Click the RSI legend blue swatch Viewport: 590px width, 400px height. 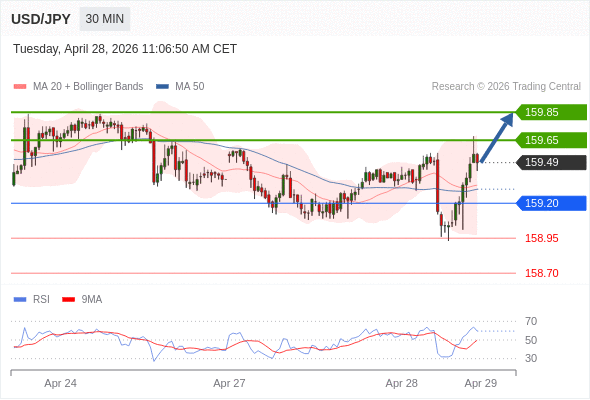20,300
